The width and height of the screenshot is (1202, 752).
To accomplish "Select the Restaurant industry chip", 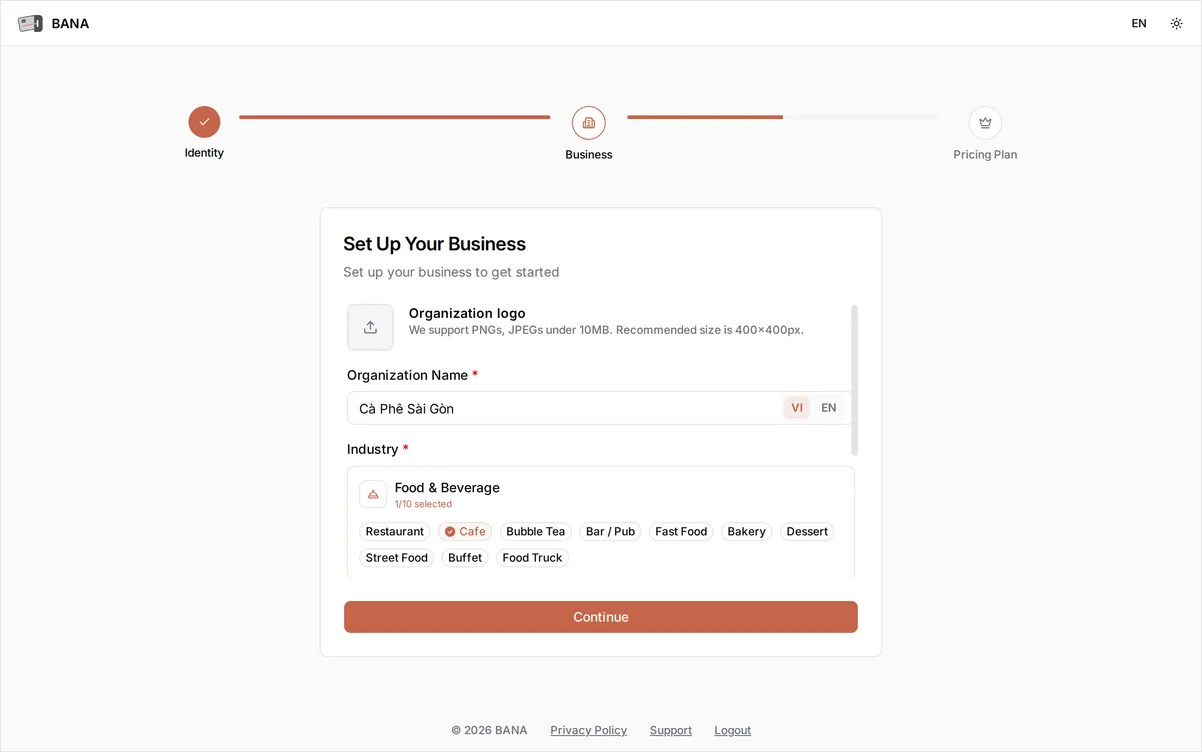I will point(395,532).
